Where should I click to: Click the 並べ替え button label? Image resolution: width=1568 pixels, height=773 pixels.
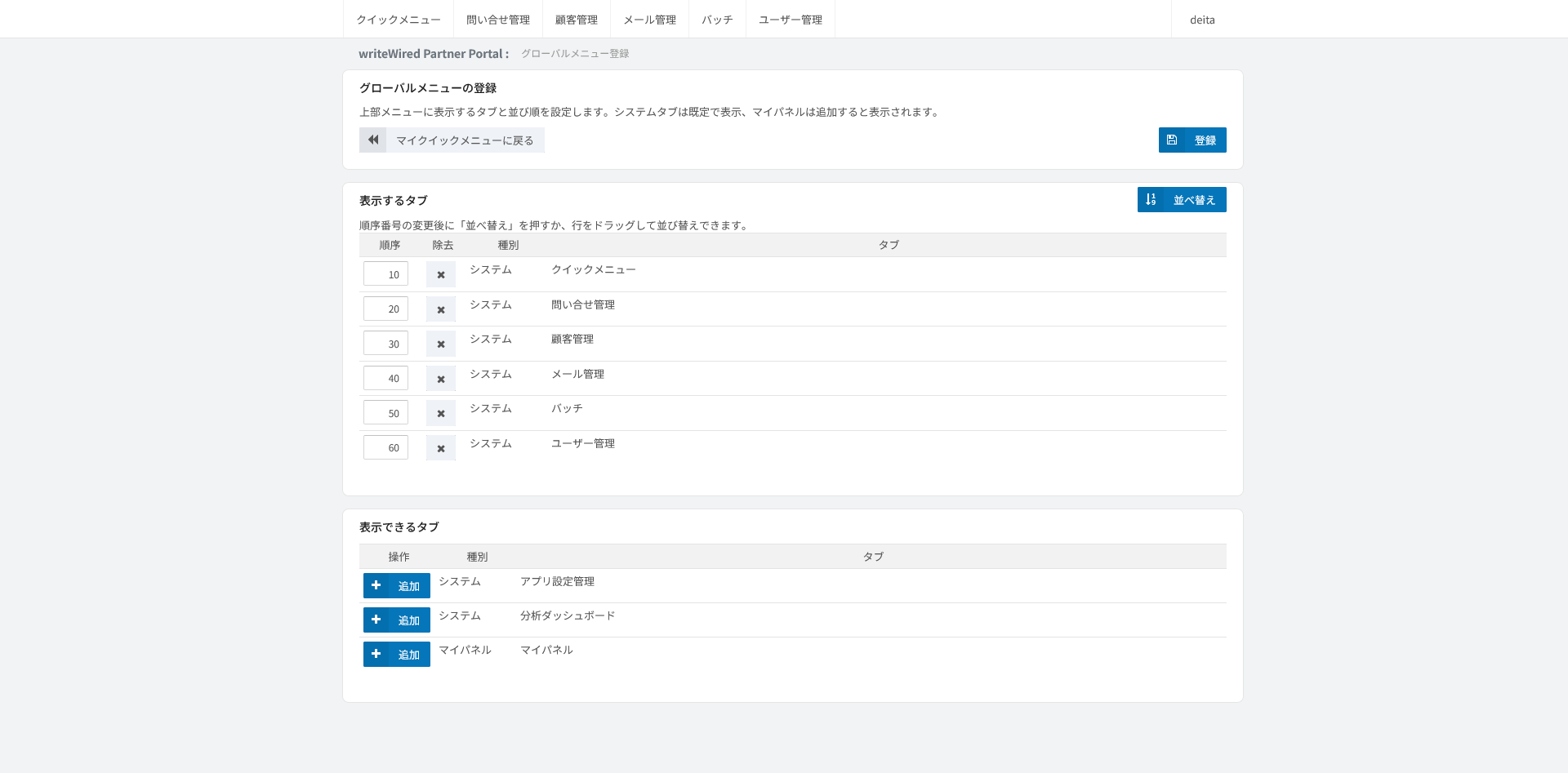coord(1195,200)
